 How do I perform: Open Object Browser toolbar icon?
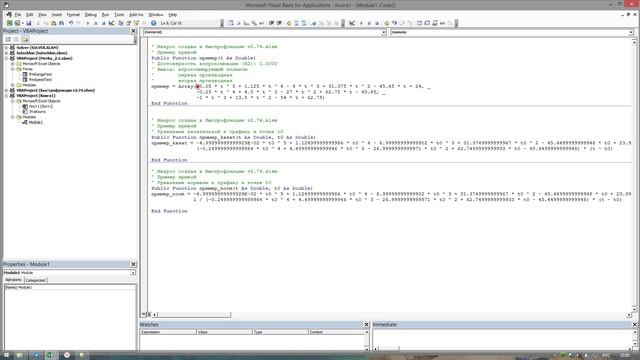click(x=136, y=23)
